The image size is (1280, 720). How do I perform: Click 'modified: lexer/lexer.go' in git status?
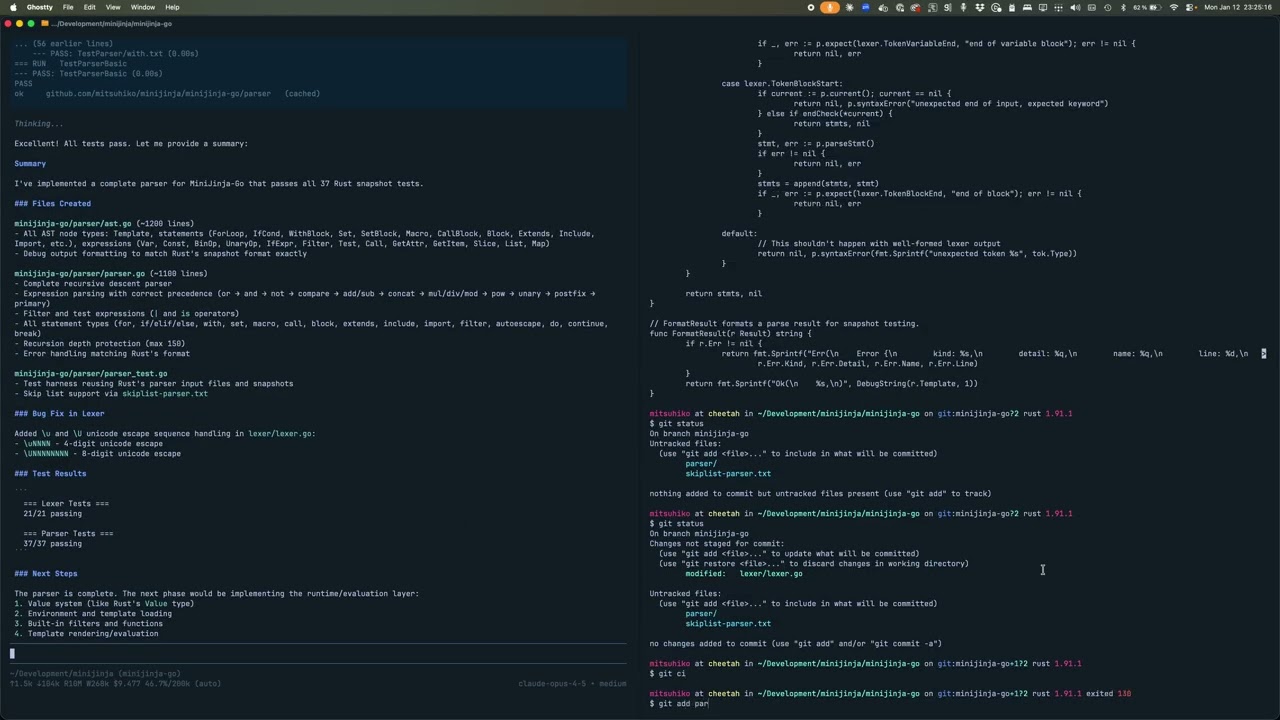tap(743, 574)
